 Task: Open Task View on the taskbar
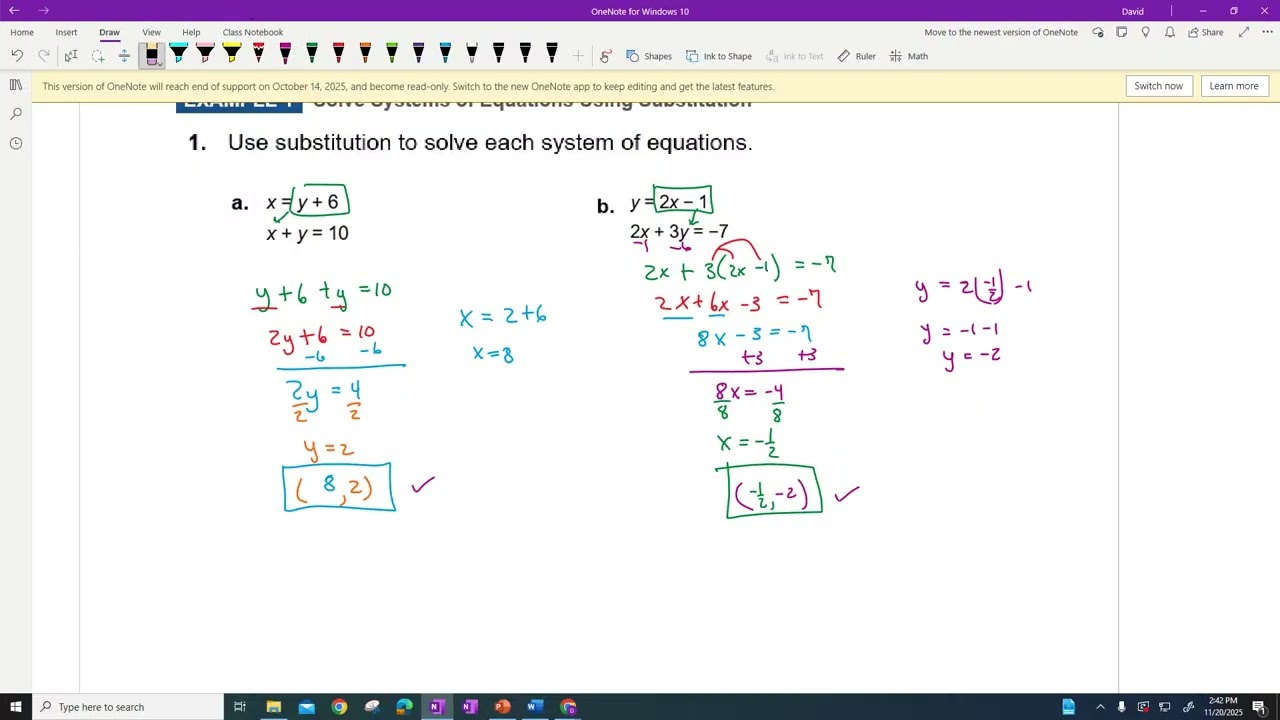(240, 707)
